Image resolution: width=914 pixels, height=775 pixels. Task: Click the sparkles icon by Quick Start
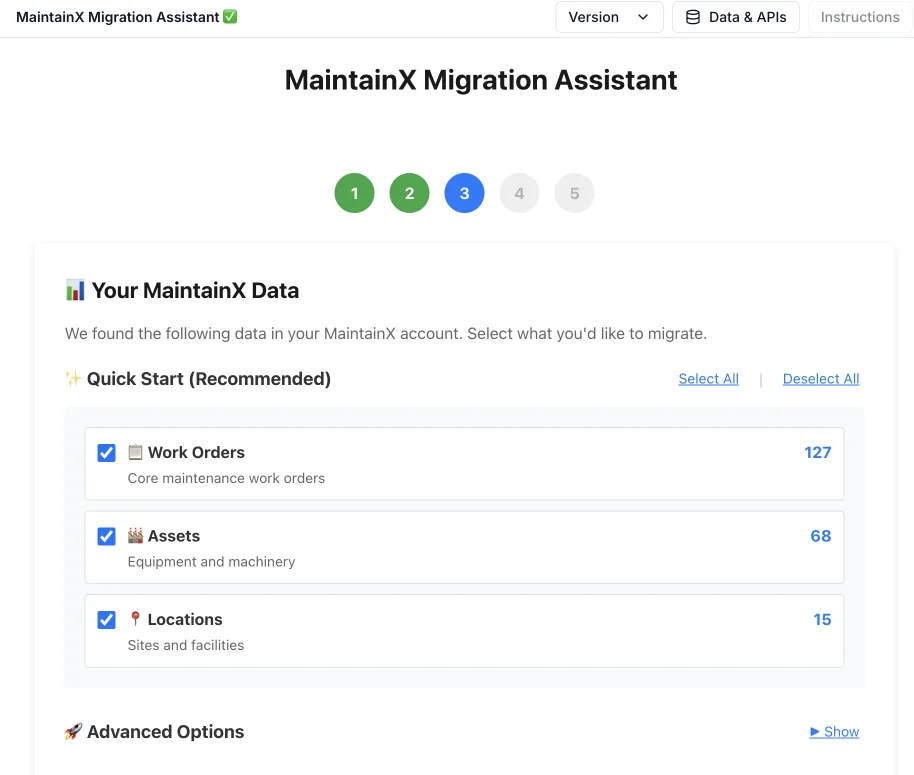coord(73,379)
